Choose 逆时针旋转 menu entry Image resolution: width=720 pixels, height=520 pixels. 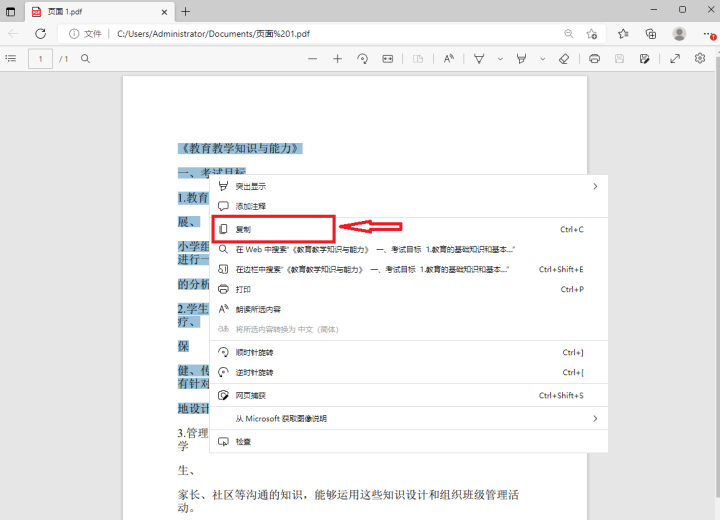point(409,372)
